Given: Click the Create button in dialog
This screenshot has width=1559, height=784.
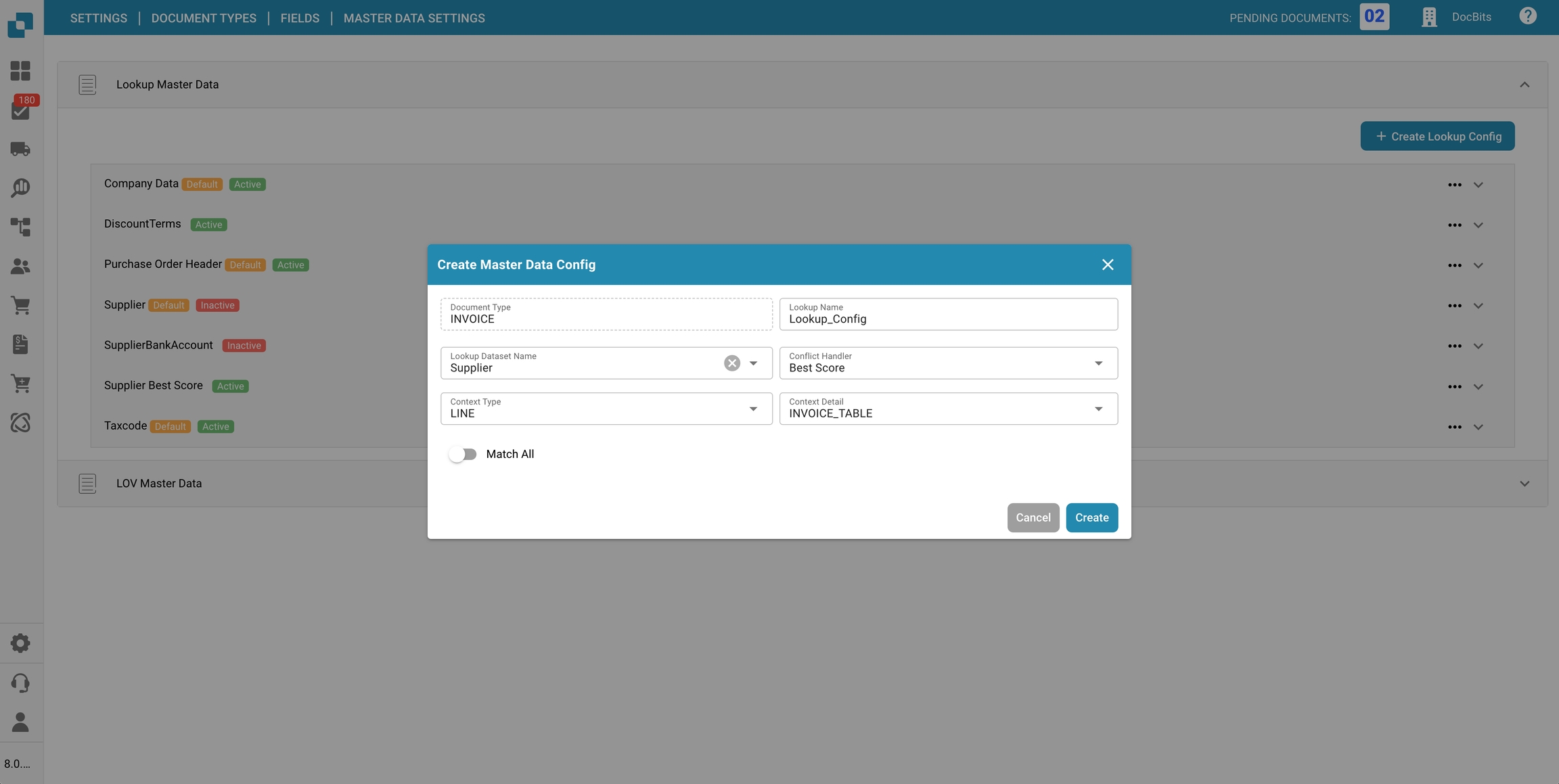Looking at the screenshot, I should pos(1091,517).
